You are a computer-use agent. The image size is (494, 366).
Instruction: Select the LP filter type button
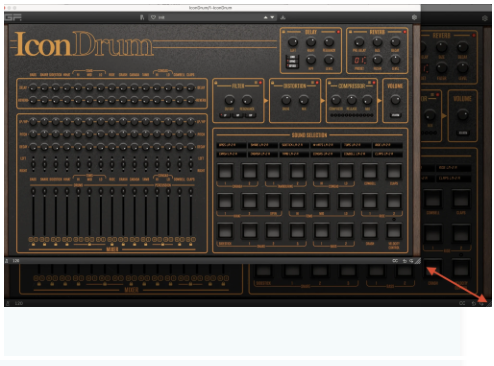[225, 115]
